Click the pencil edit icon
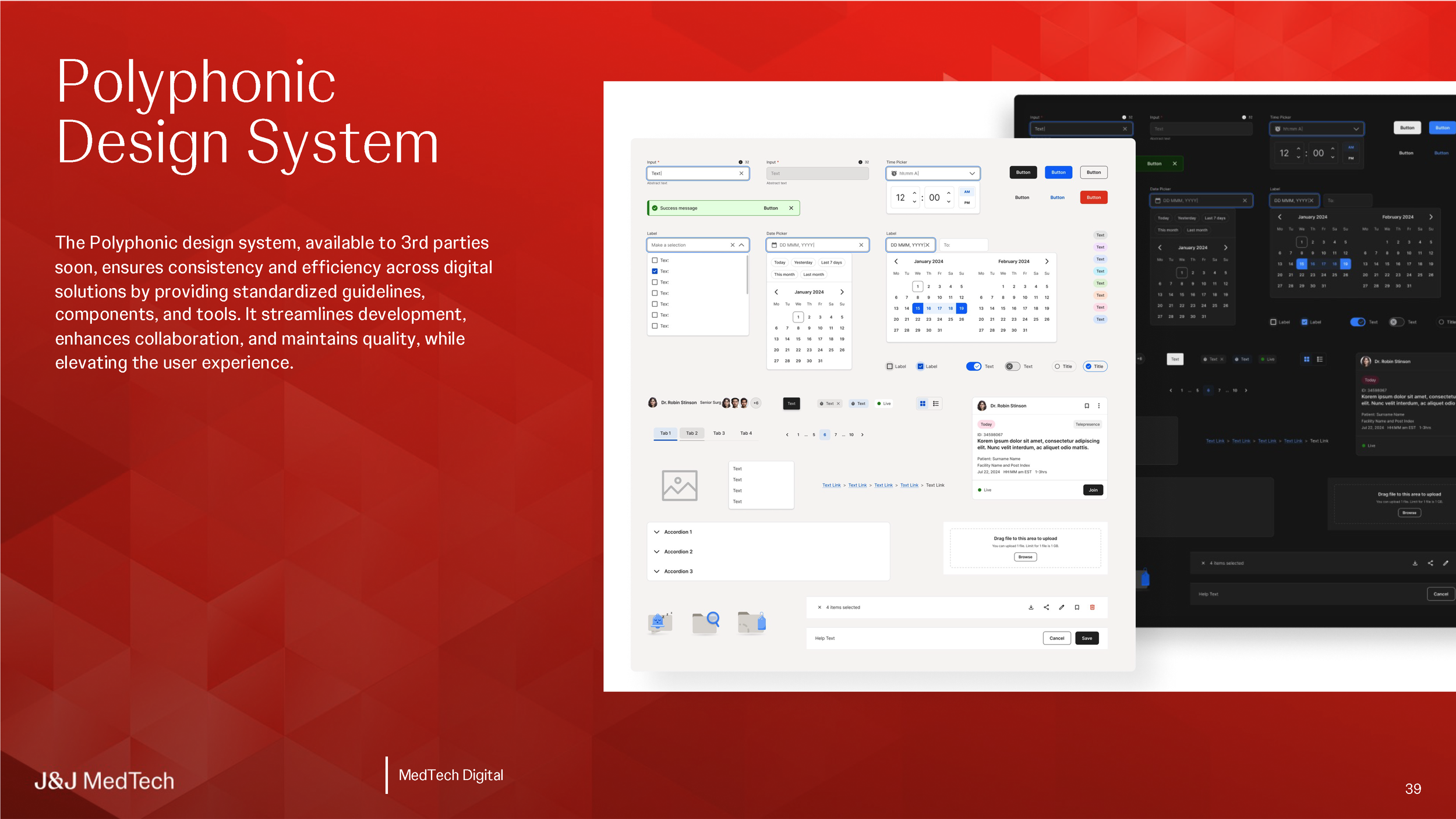This screenshot has height=819, width=1456. pyautogui.click(x=1062, y=607)
